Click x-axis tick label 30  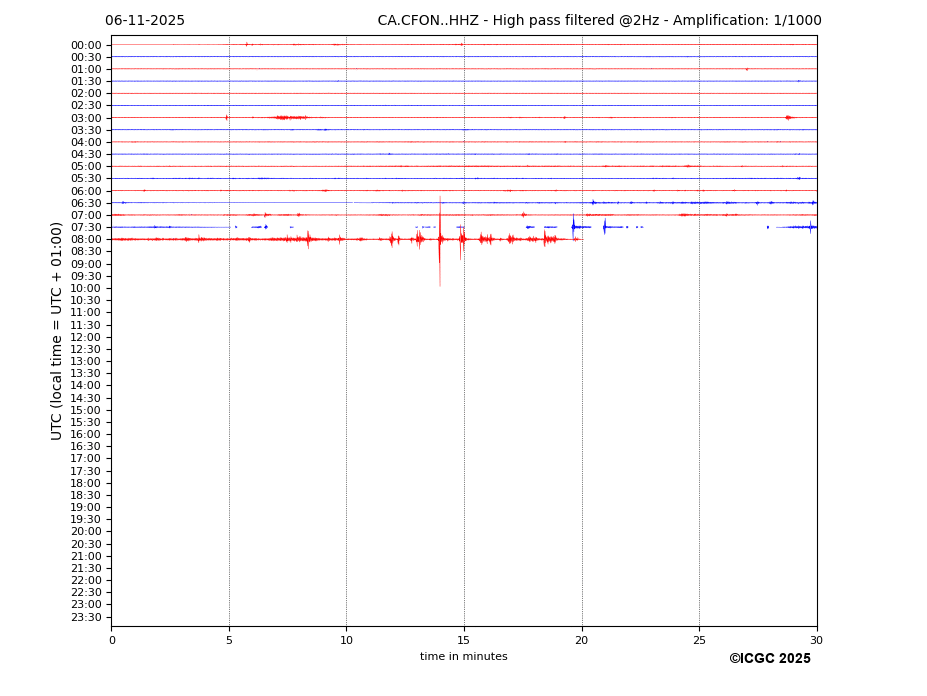(816, 640)
